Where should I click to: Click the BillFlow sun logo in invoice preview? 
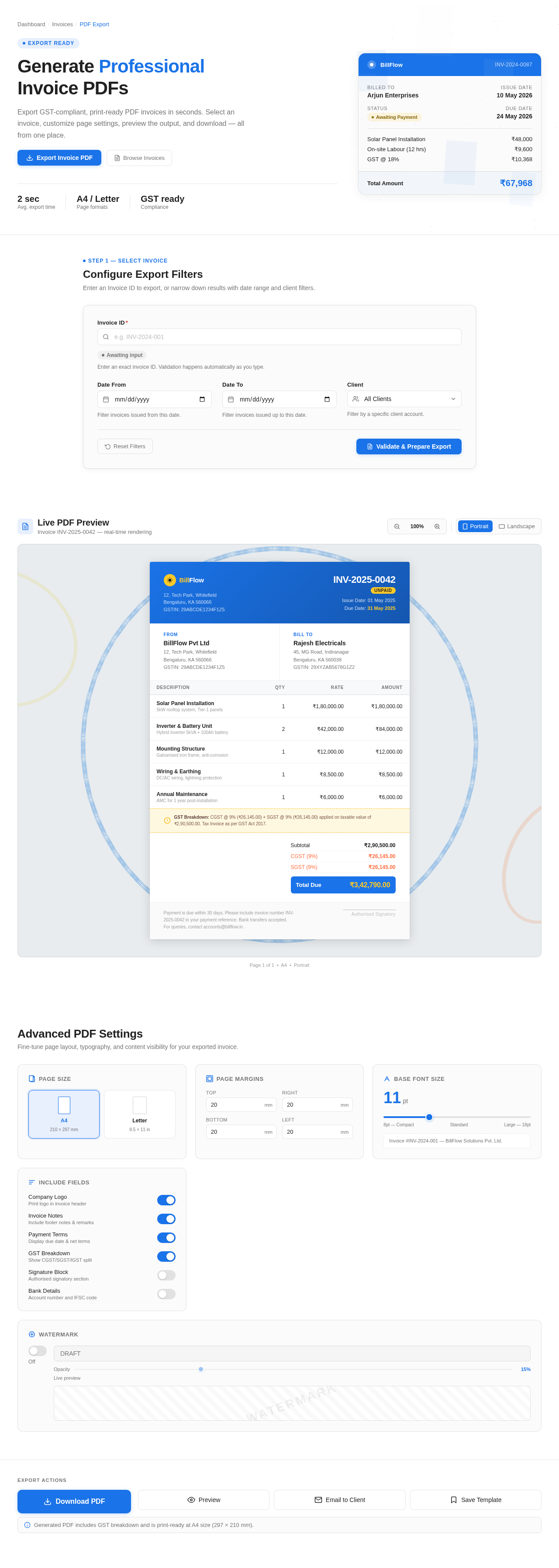coord(170,580)
